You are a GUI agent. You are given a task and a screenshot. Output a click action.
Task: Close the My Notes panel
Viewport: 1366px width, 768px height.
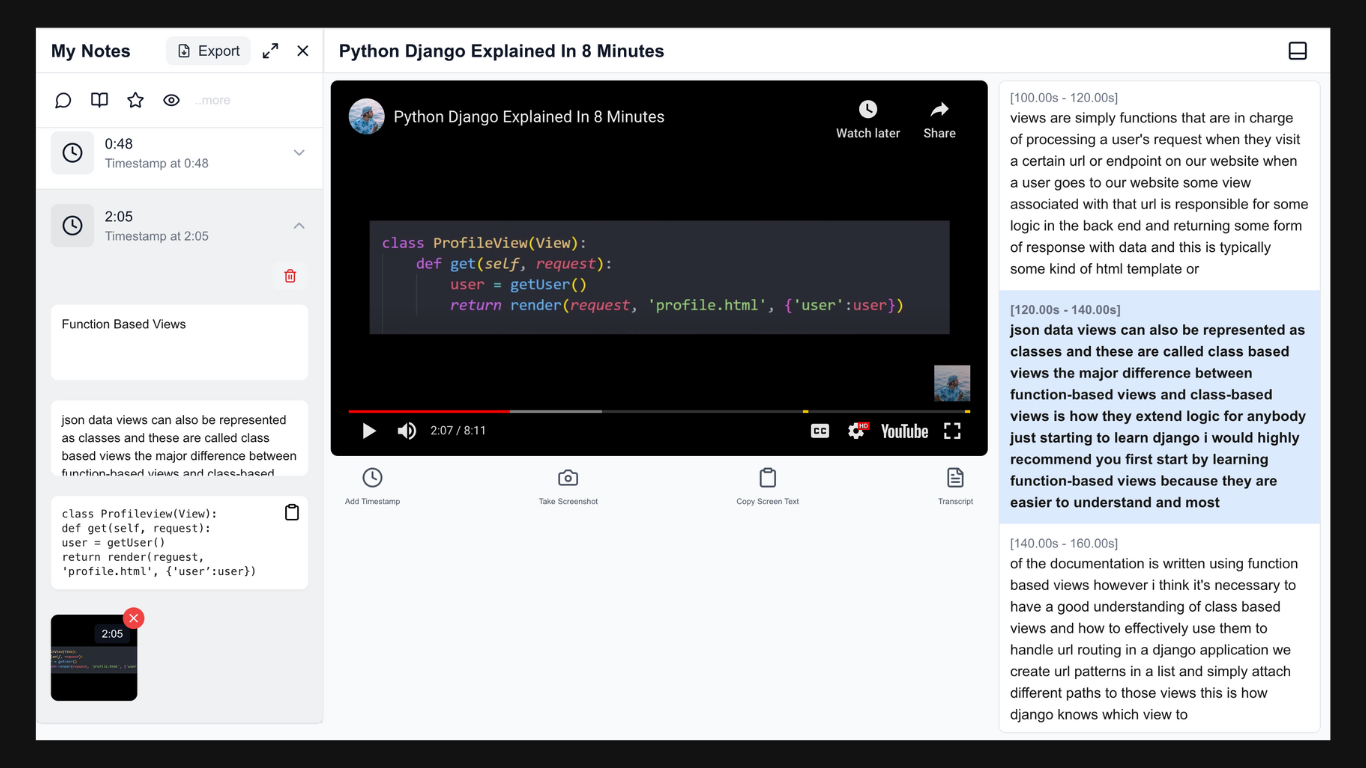point(303,51)
